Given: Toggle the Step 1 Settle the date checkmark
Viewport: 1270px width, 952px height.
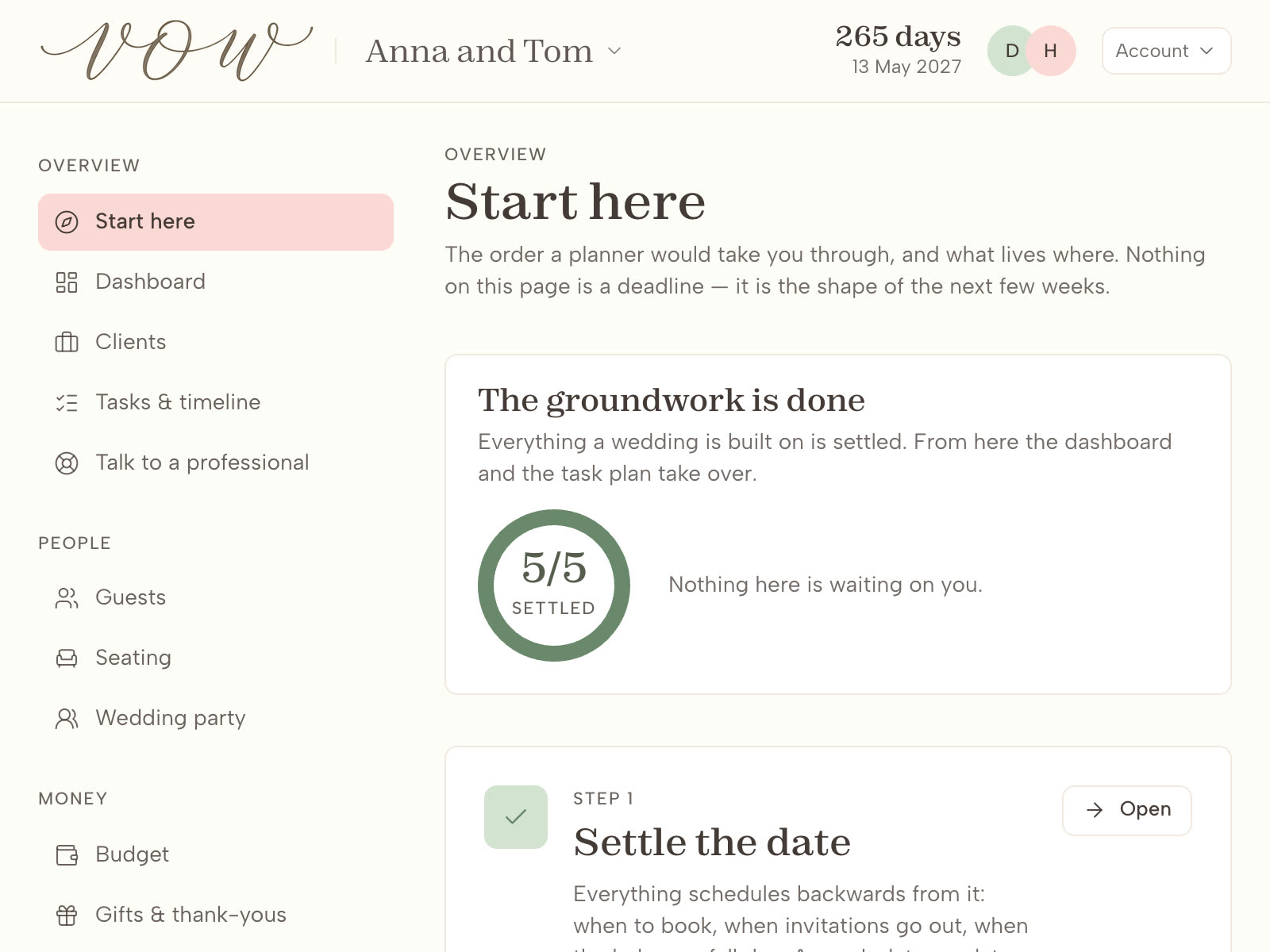Looking at the screenshot, I should (x=516, y=817).
